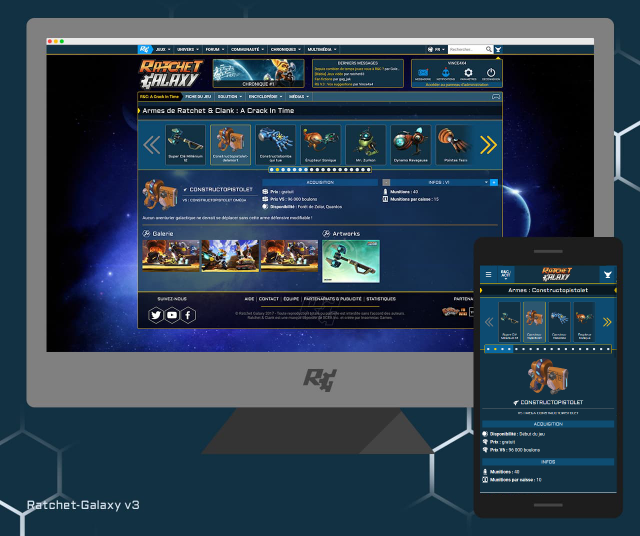Open the Paramètres gear icon
The height and width of the screenshot is (536, 640).
pyautogui.click(x=468, y=74)
